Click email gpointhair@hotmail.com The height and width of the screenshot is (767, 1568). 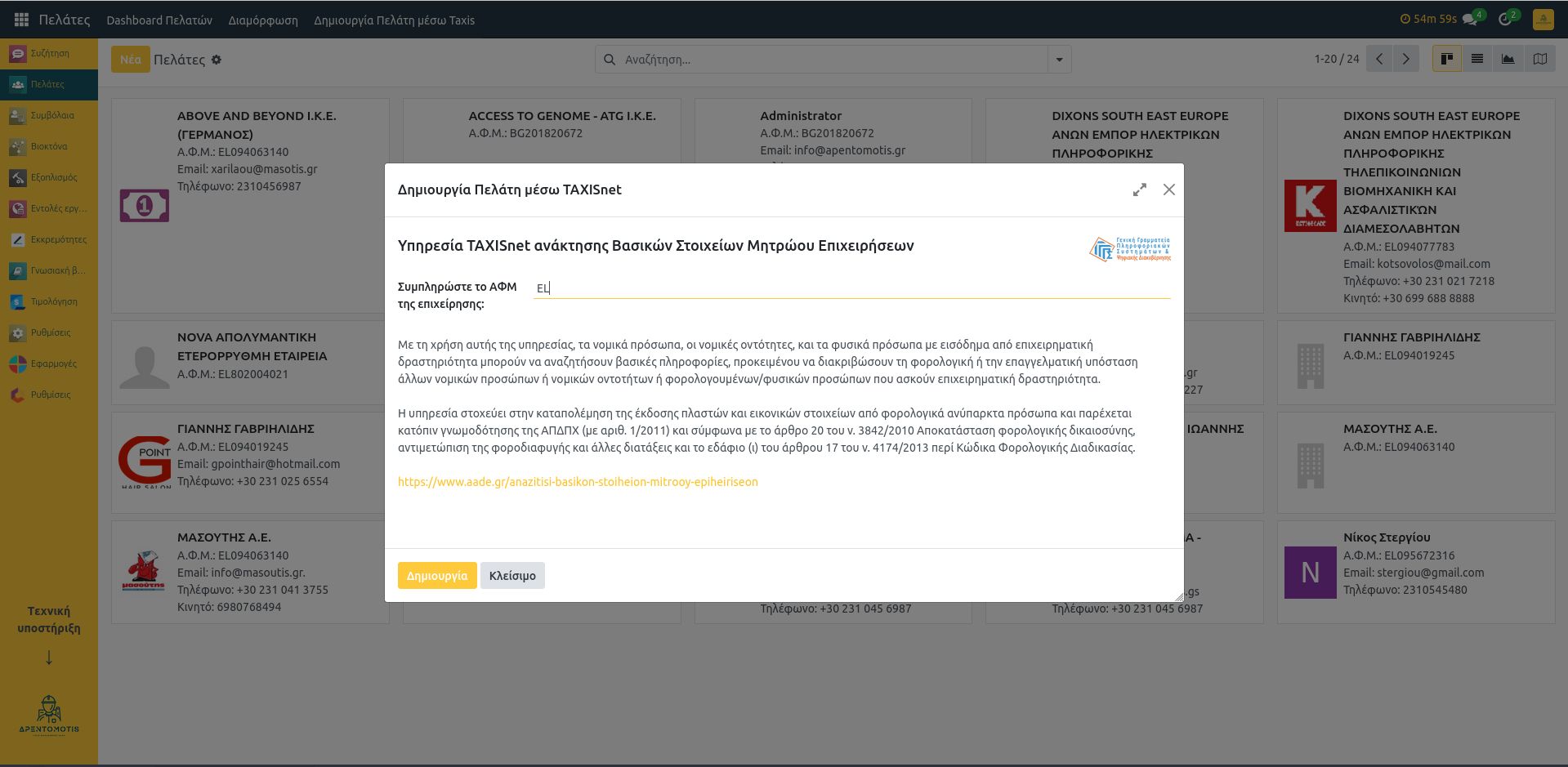[x=275, y=464]
